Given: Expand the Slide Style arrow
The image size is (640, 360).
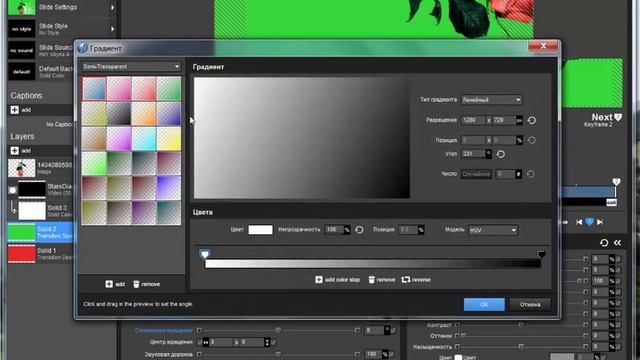Looking at the screenshot, I should pos(113,29).
